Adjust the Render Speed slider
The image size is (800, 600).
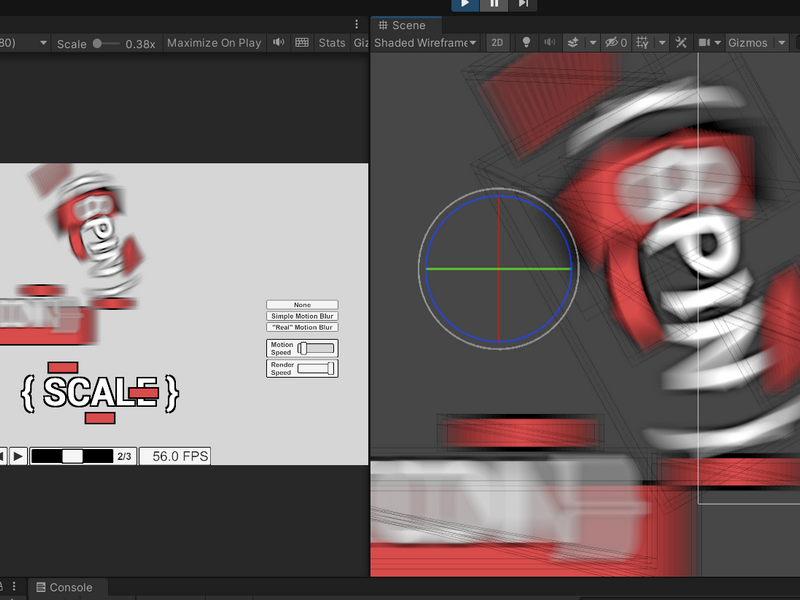(316, 368)
